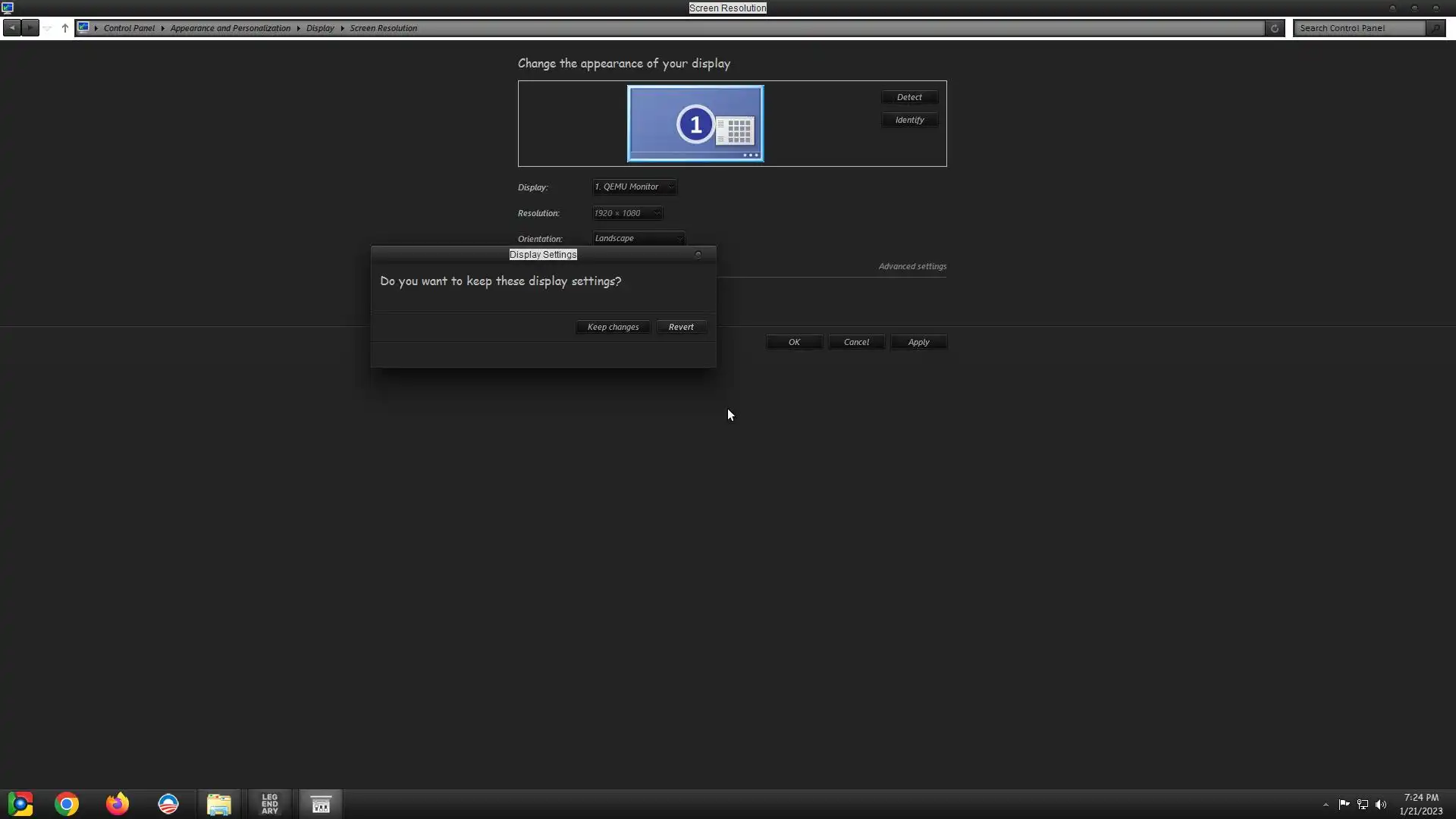Launch Google Chrome from taskbar
Image resolution: width=1456 pixels, height=819 pixels.
pos(67,804)
